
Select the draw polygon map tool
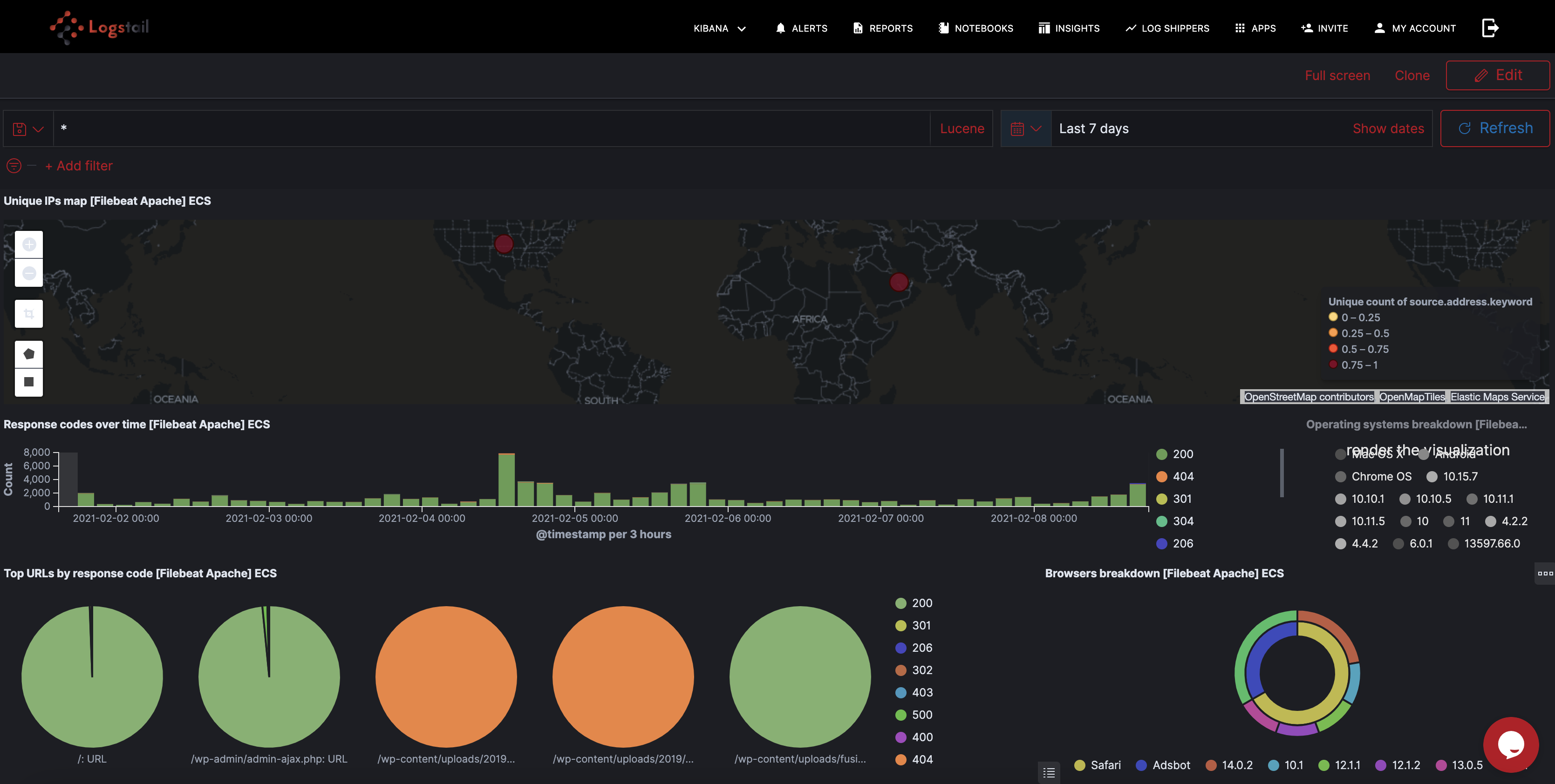[29, 354]
